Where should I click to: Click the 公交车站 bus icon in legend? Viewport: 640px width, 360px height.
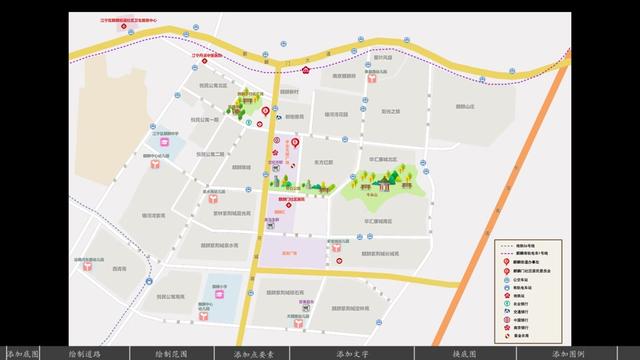(x=507, y=280)
